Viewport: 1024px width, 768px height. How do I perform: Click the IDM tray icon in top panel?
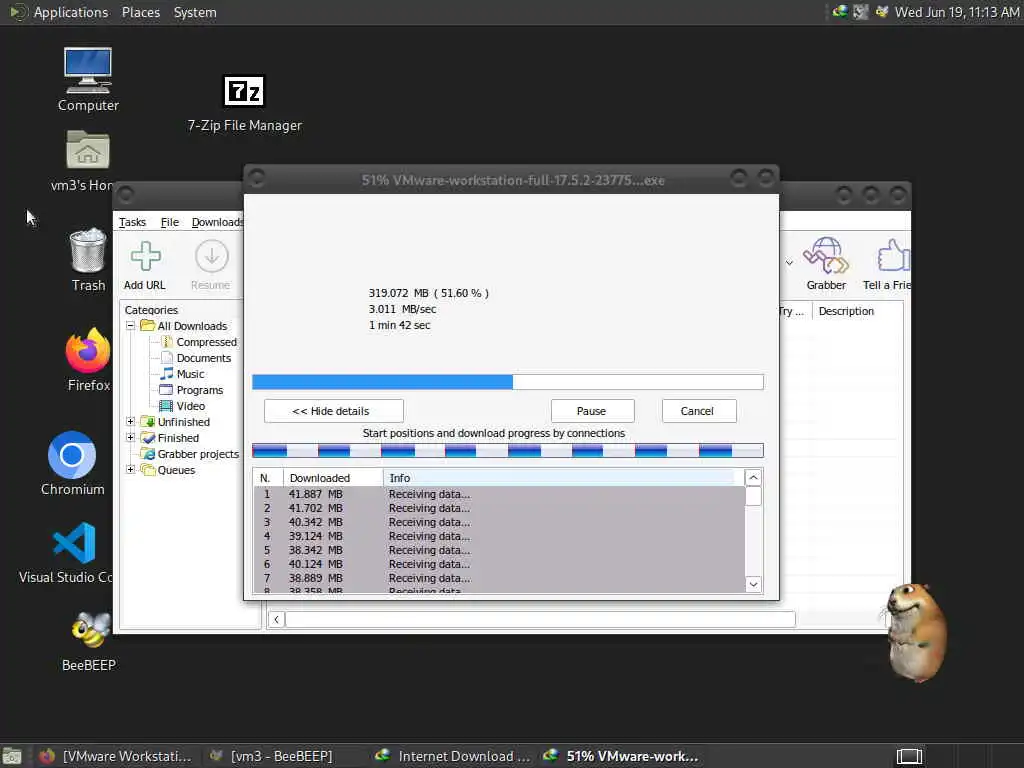click(840, 11)
